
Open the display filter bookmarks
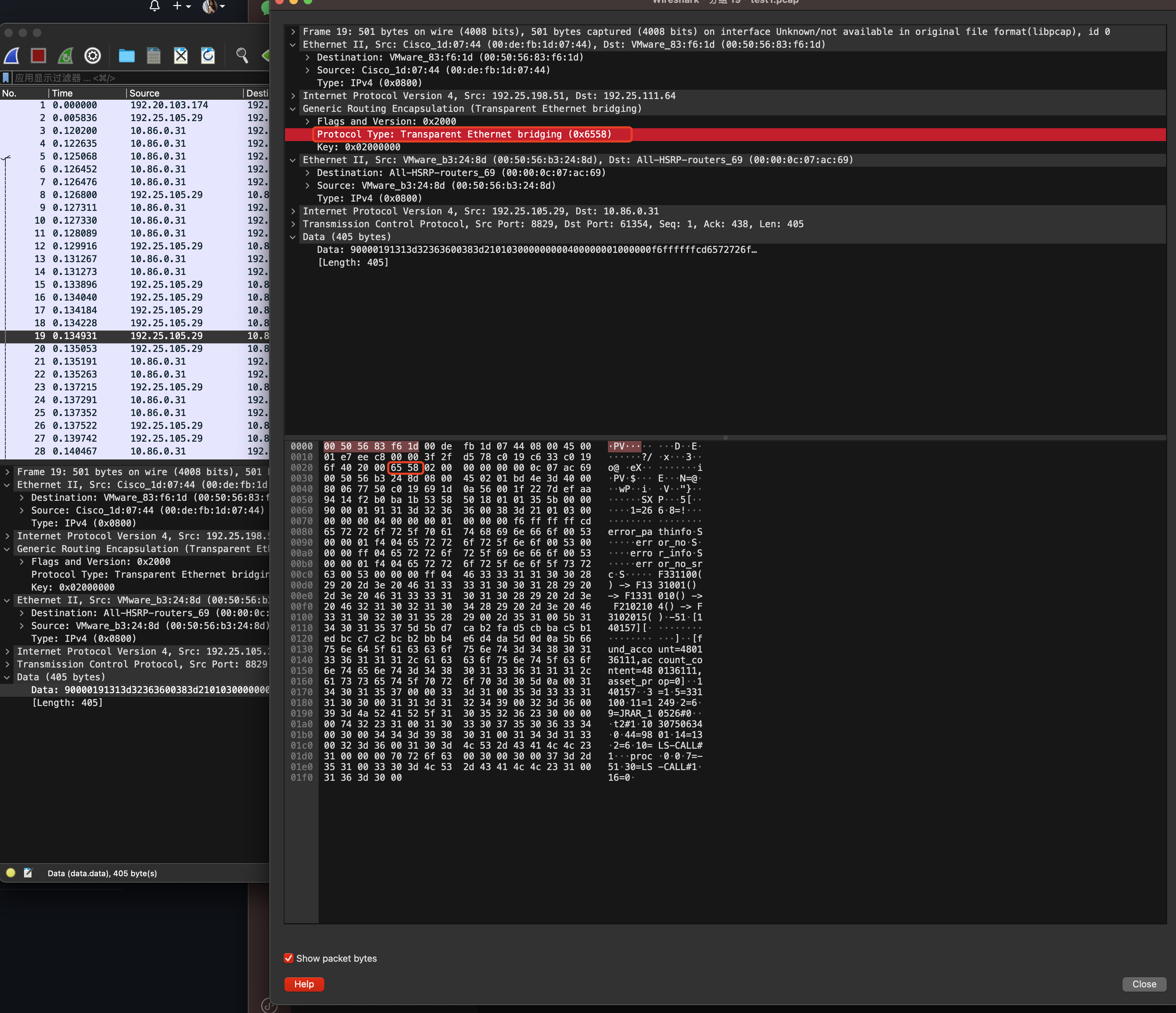pos(6,78)
